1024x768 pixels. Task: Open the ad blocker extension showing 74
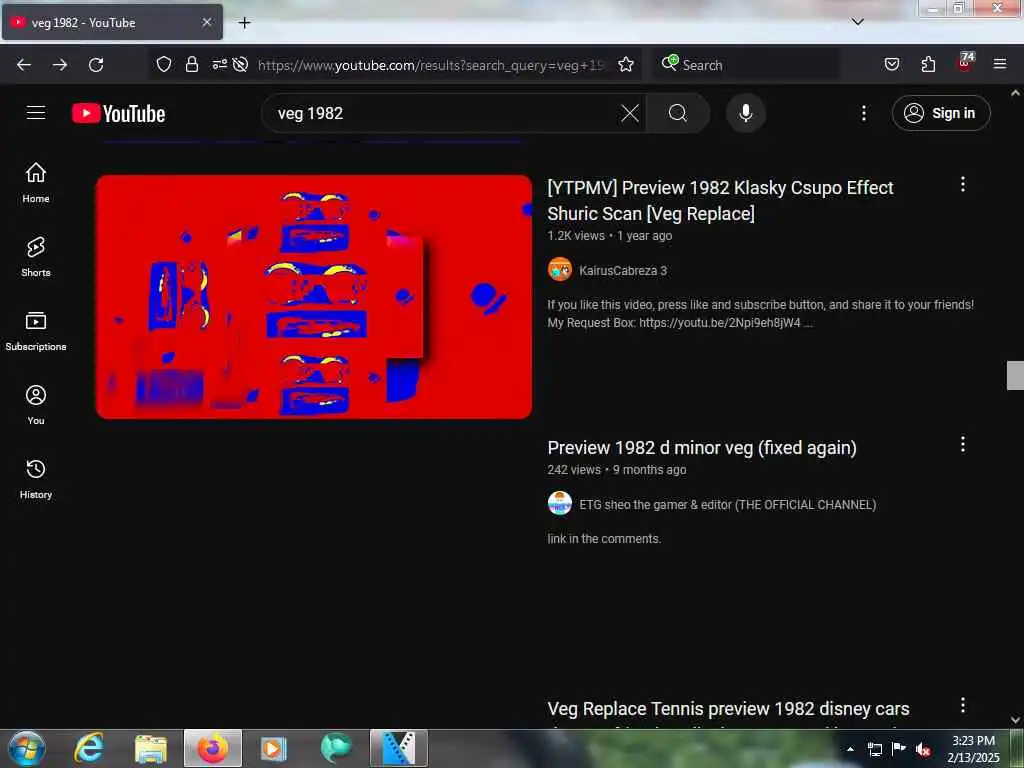coord(965,63)
